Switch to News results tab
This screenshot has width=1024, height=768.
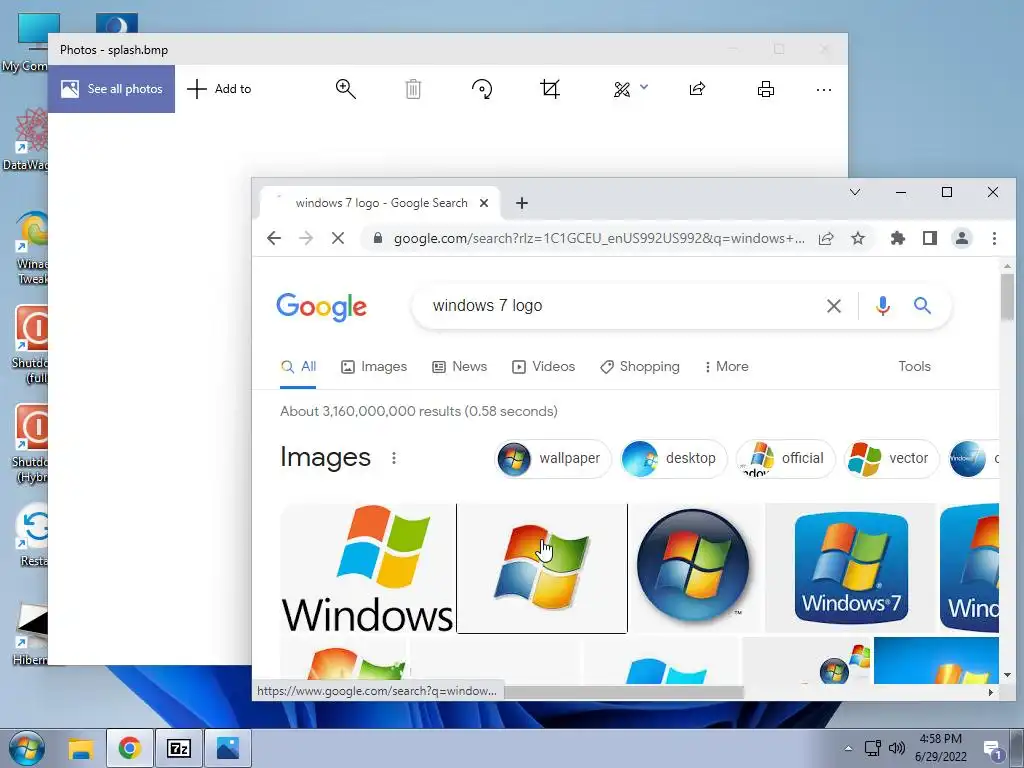[460, 367]
